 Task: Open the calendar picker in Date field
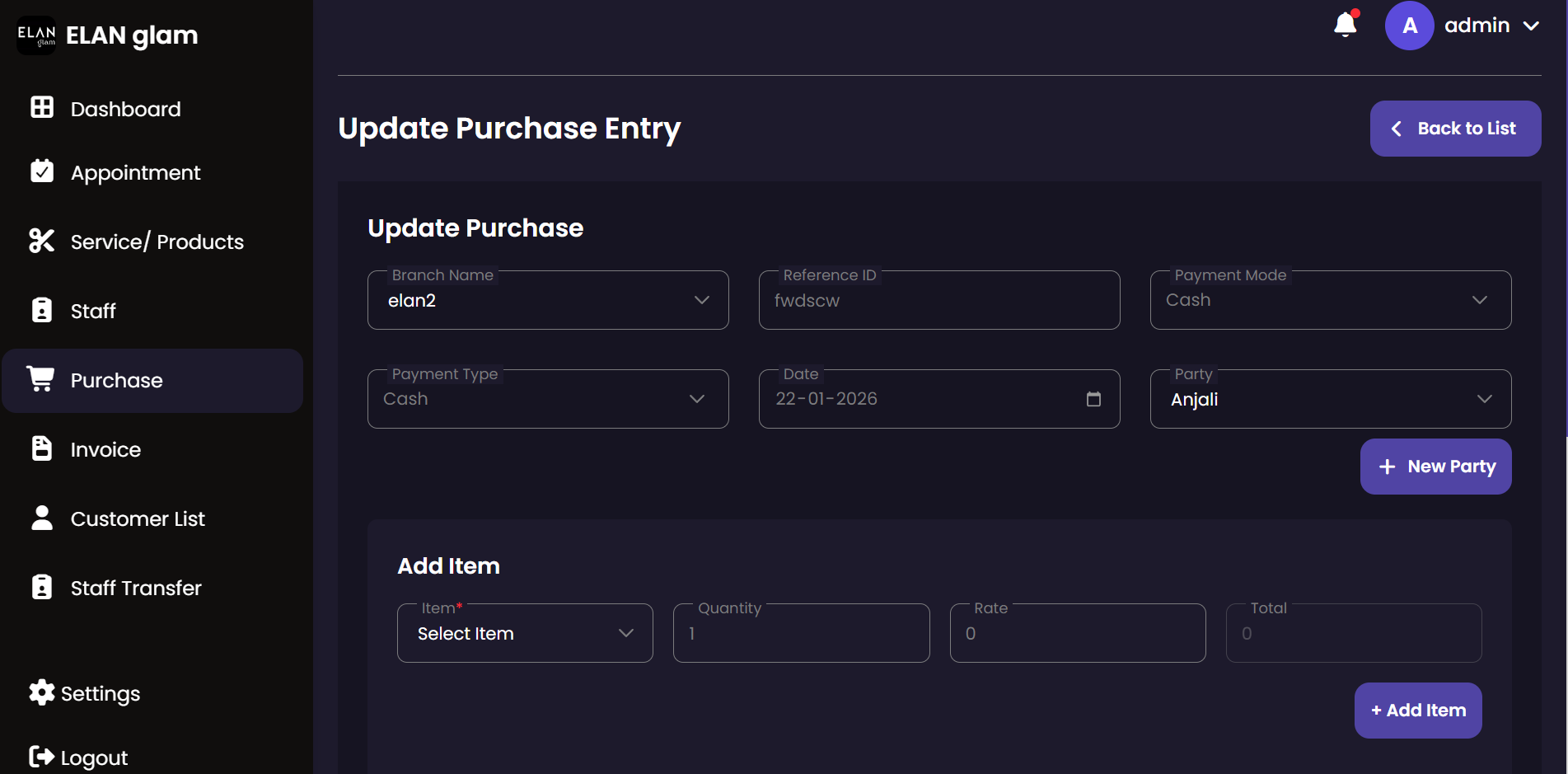pyautogui.click(x=1093, y=399)
